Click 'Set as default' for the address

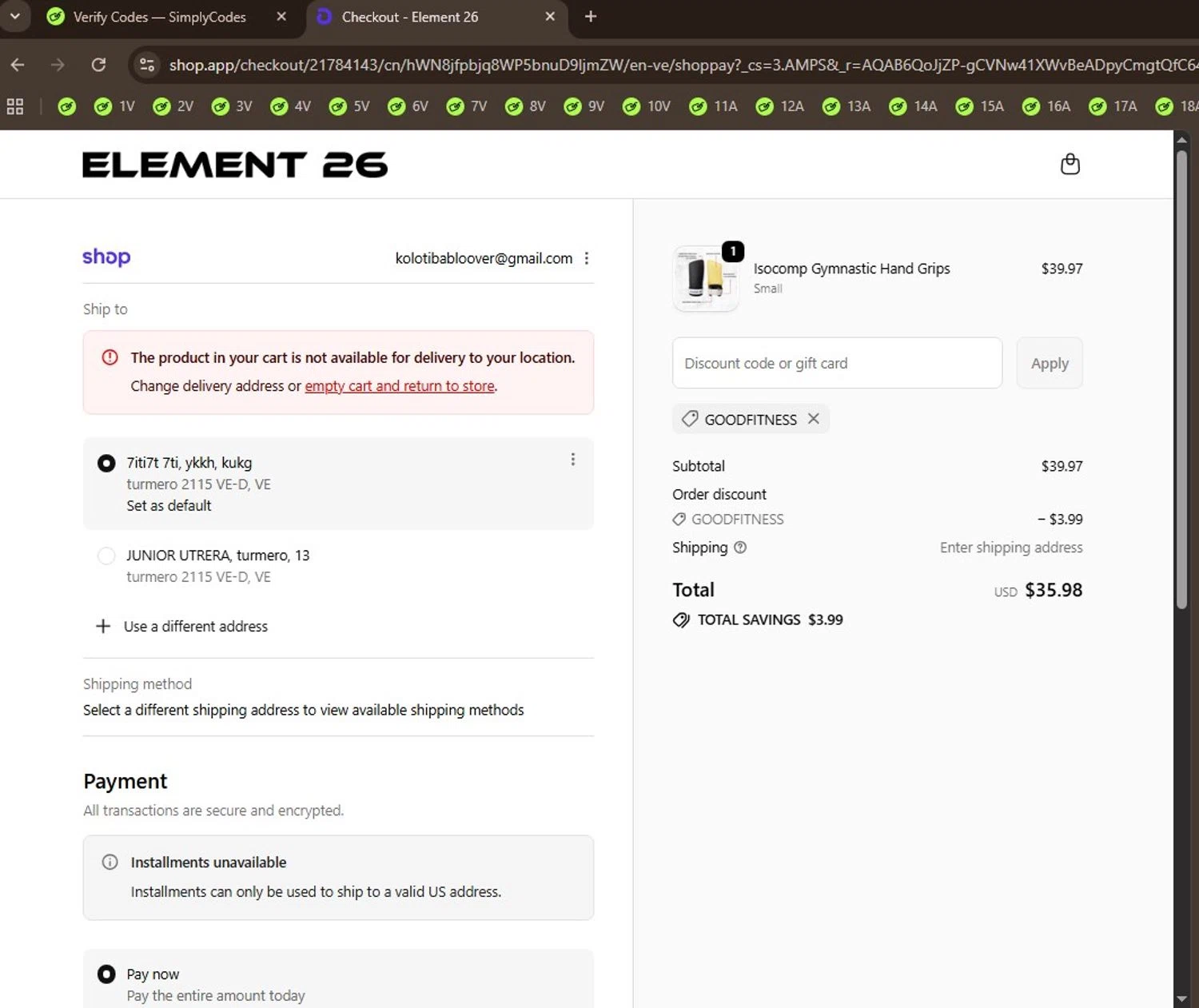[169, 505]
